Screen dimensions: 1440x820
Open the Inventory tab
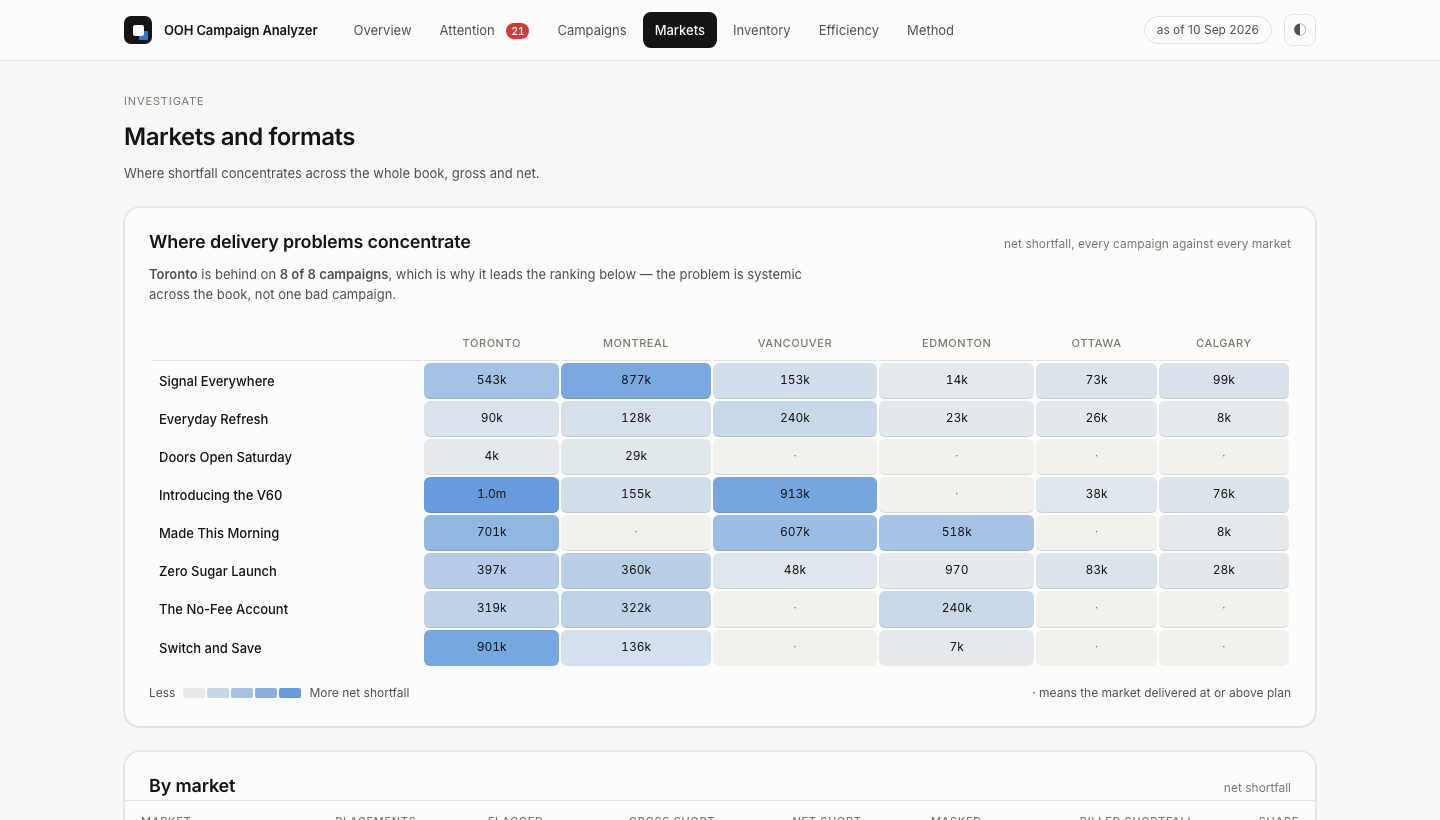pos(762,30)
